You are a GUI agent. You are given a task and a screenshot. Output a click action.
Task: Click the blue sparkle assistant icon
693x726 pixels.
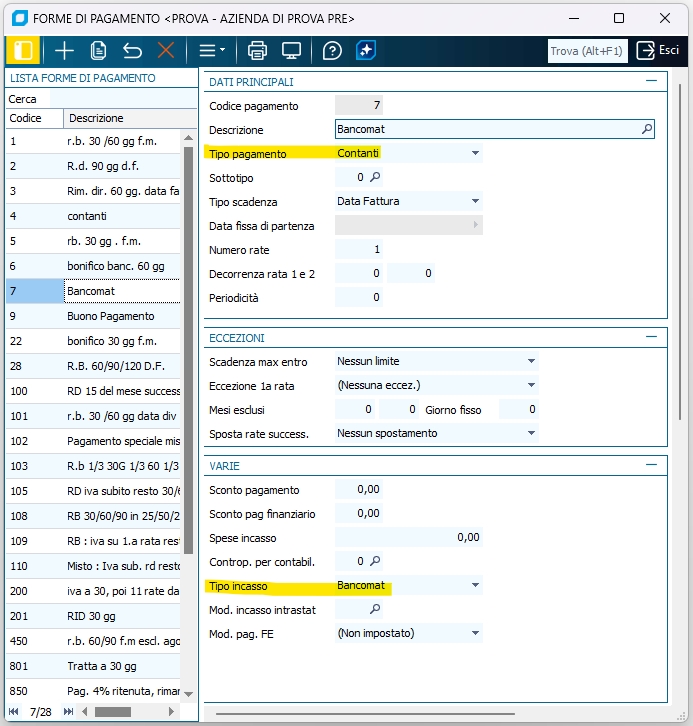coord(366,50)
